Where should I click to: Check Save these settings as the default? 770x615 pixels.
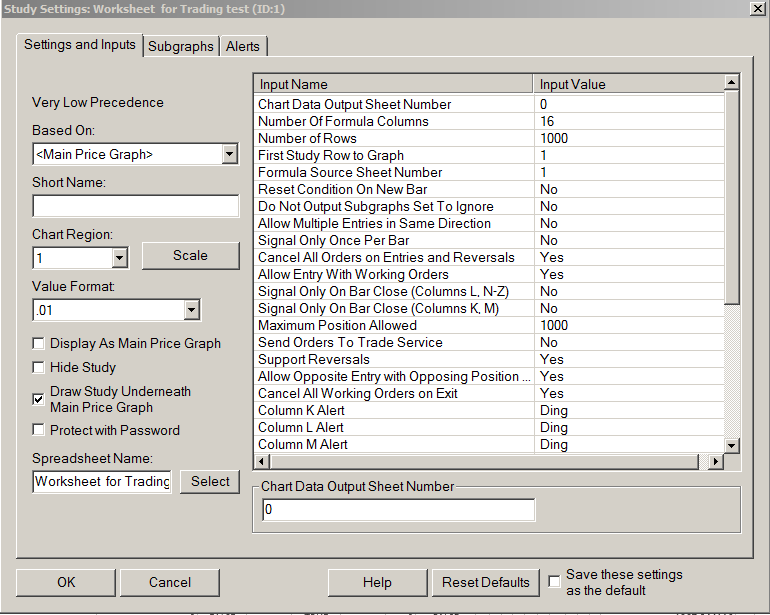tap(555, 581)
